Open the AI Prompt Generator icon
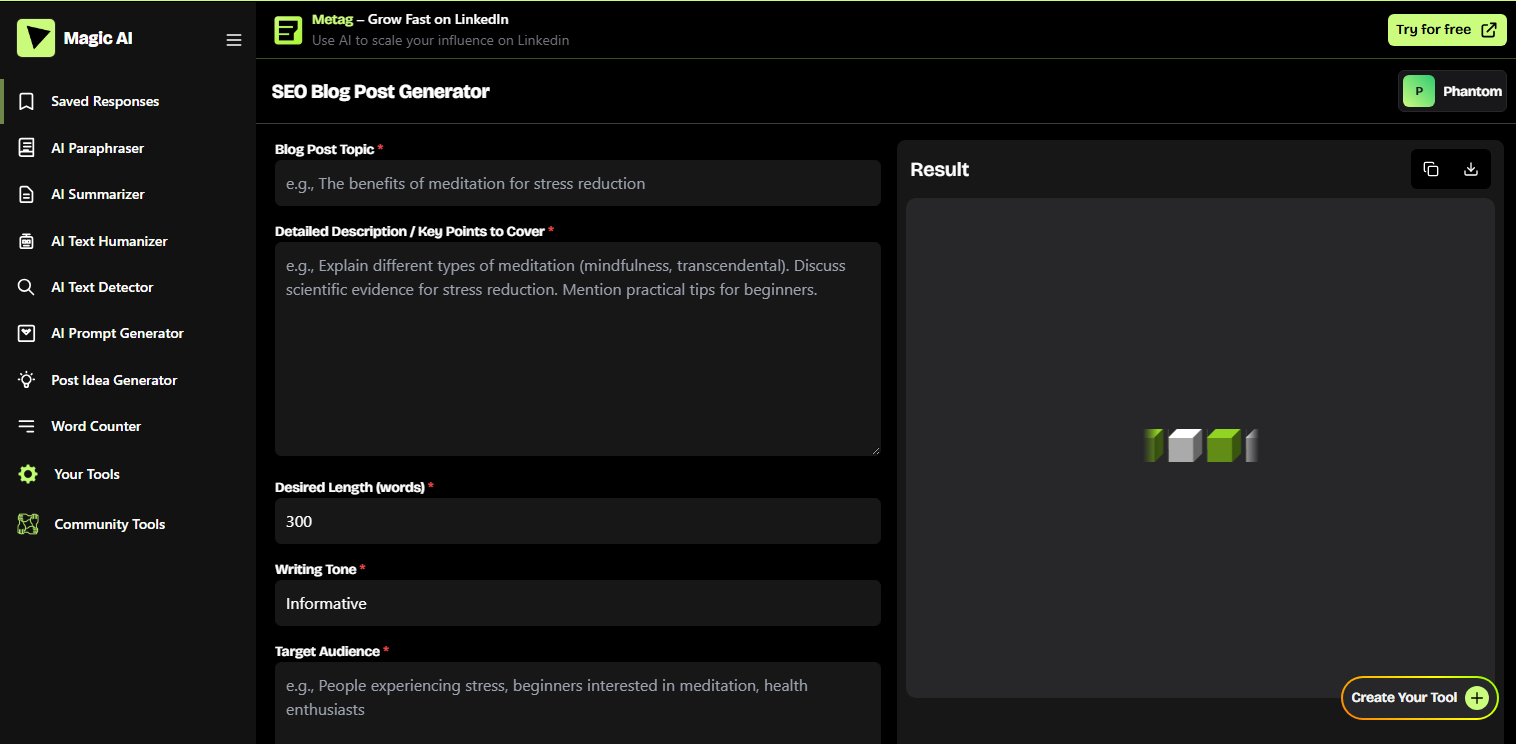 27,333
